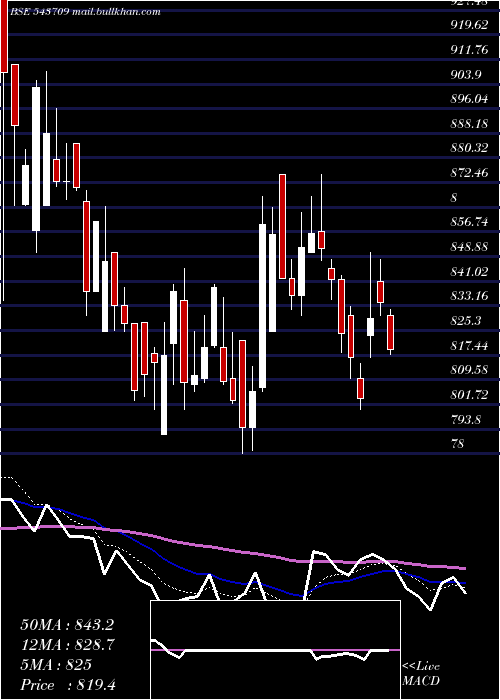Select the 896.04 price axis label
This screenshot has height=700, width=500.
(x=469, y=99)
